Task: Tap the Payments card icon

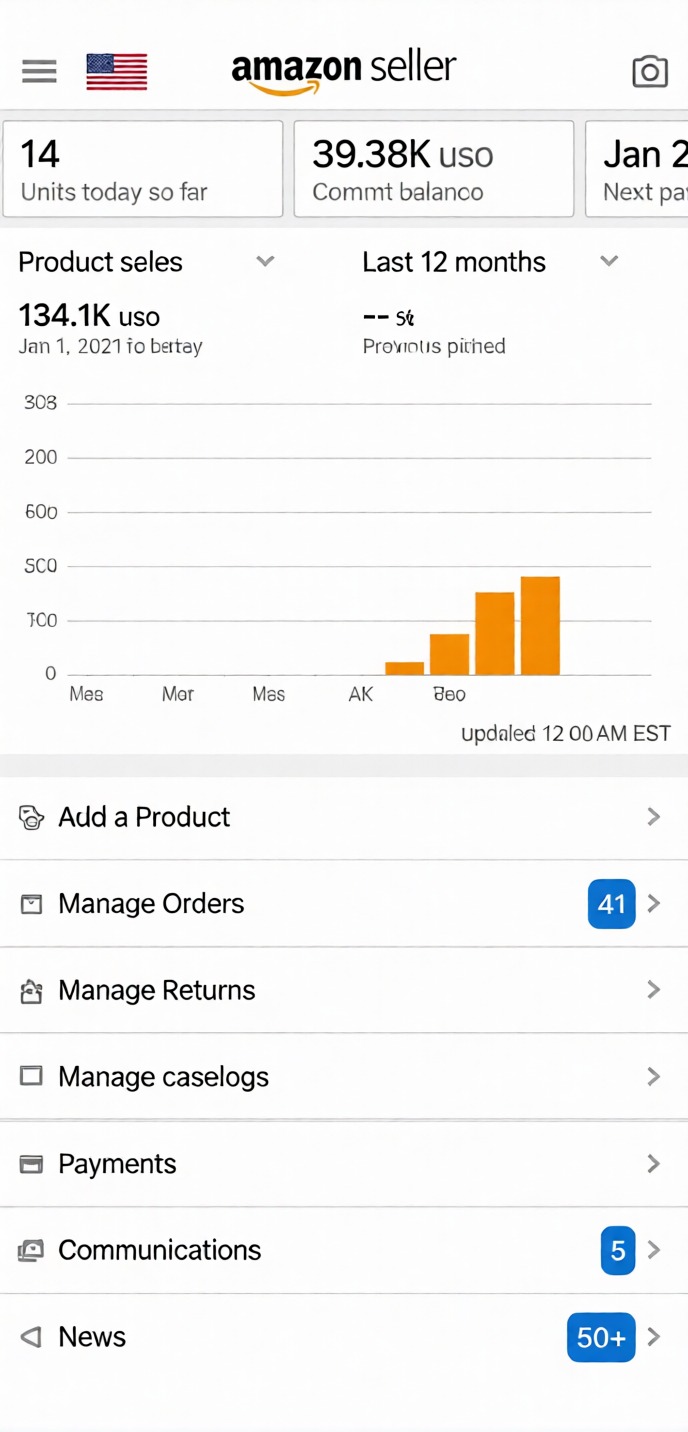Action: click(x=32, y=1164)
